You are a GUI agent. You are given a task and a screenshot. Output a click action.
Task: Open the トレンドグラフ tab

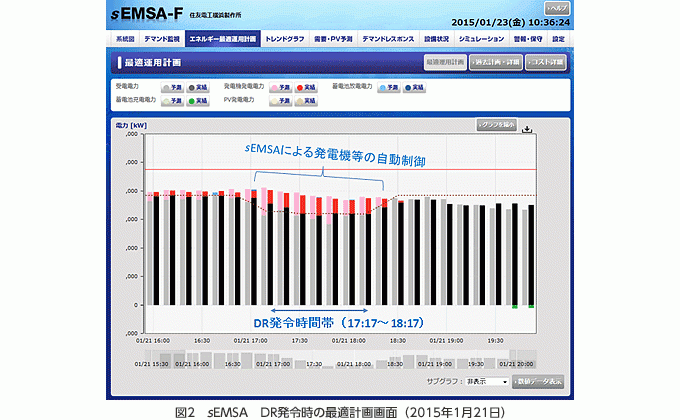point(284,39)
